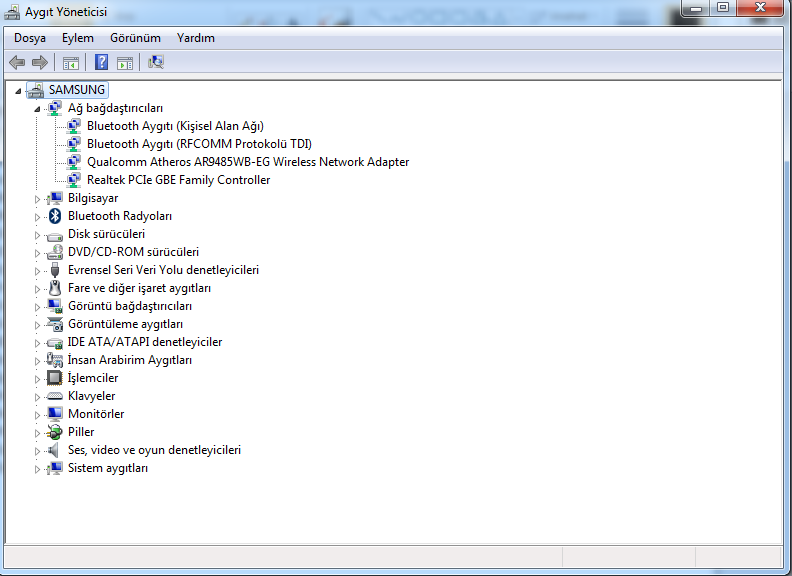Select Qualcomm Atheros AR9485WB-EG Wireless Network Adapter
This screenshot has height=576, width=792.
pos(247,162)
